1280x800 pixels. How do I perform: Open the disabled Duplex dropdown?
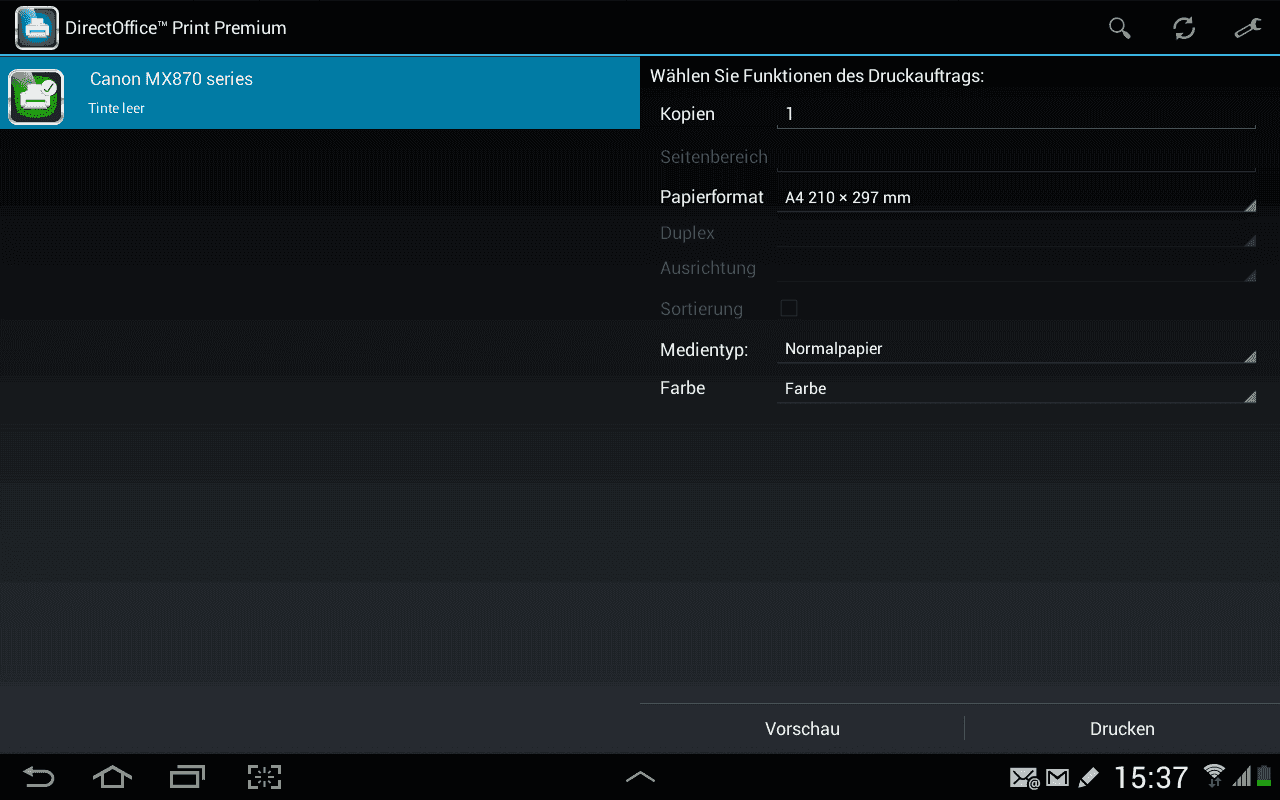point(1016,233)
